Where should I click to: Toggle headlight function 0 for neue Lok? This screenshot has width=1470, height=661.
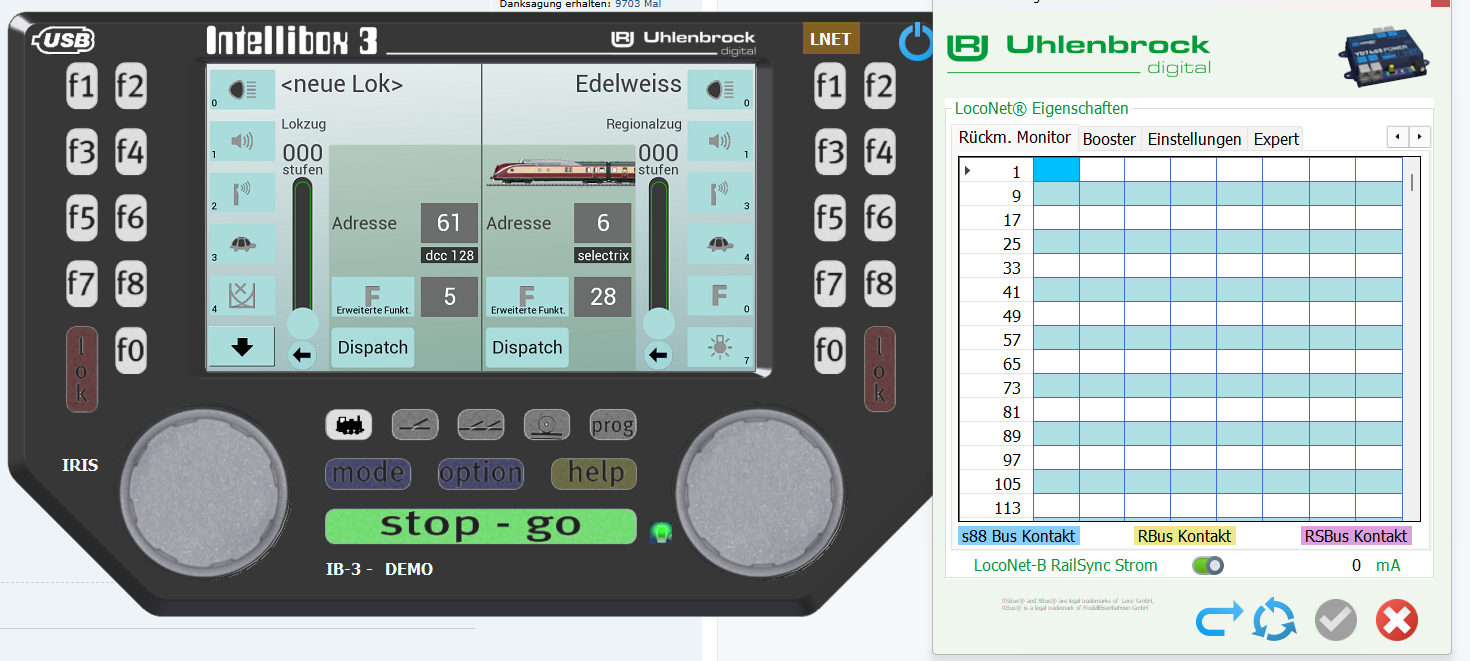coord(241,89)
